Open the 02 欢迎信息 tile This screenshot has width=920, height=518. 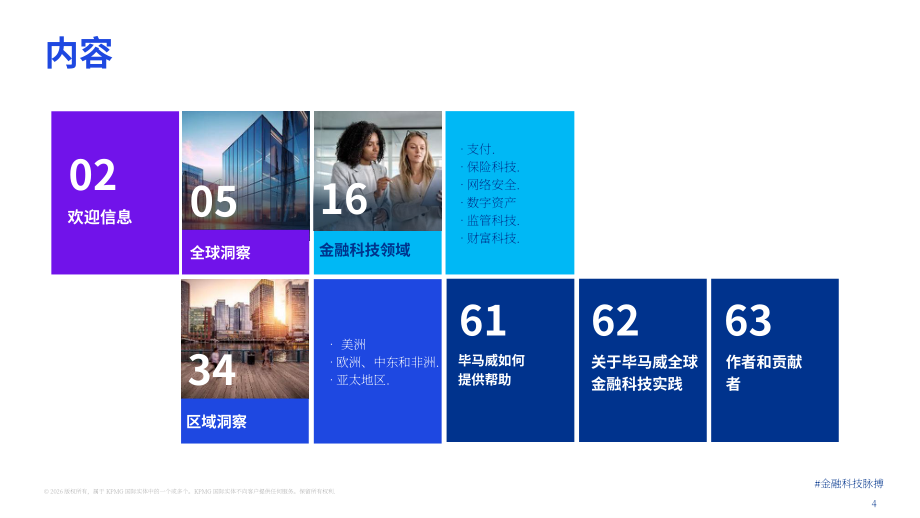[x=115, y=192]
